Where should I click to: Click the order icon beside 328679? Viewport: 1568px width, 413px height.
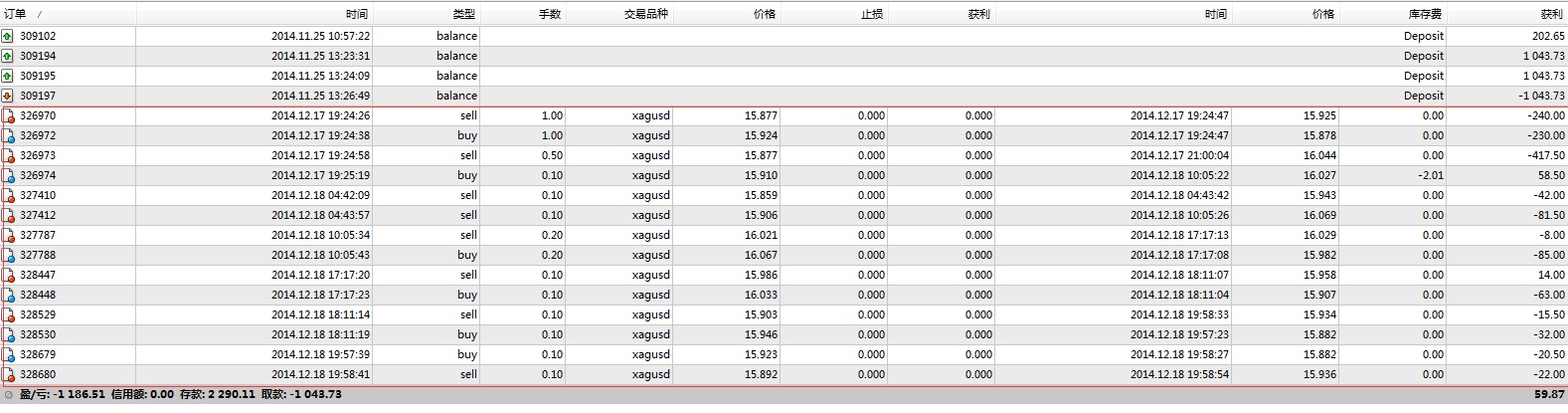pyautogui.click(x=8, y=354)
